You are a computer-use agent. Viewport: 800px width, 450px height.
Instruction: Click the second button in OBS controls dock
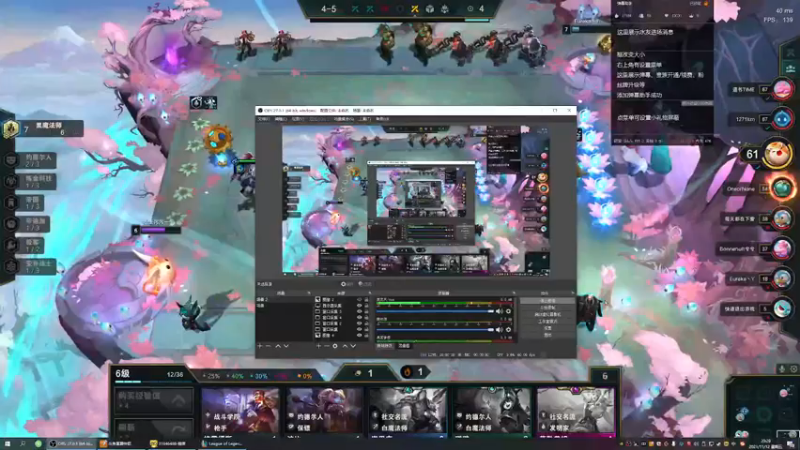[547, 308]
